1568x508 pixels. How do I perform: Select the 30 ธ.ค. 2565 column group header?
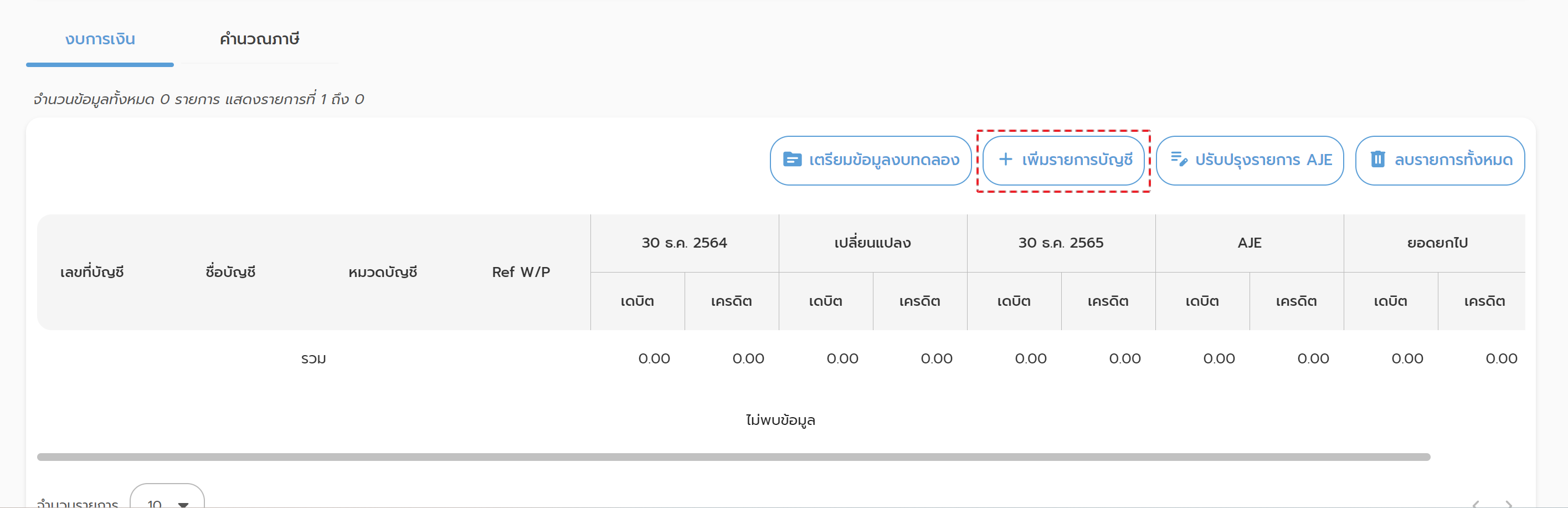point(1060,243)
